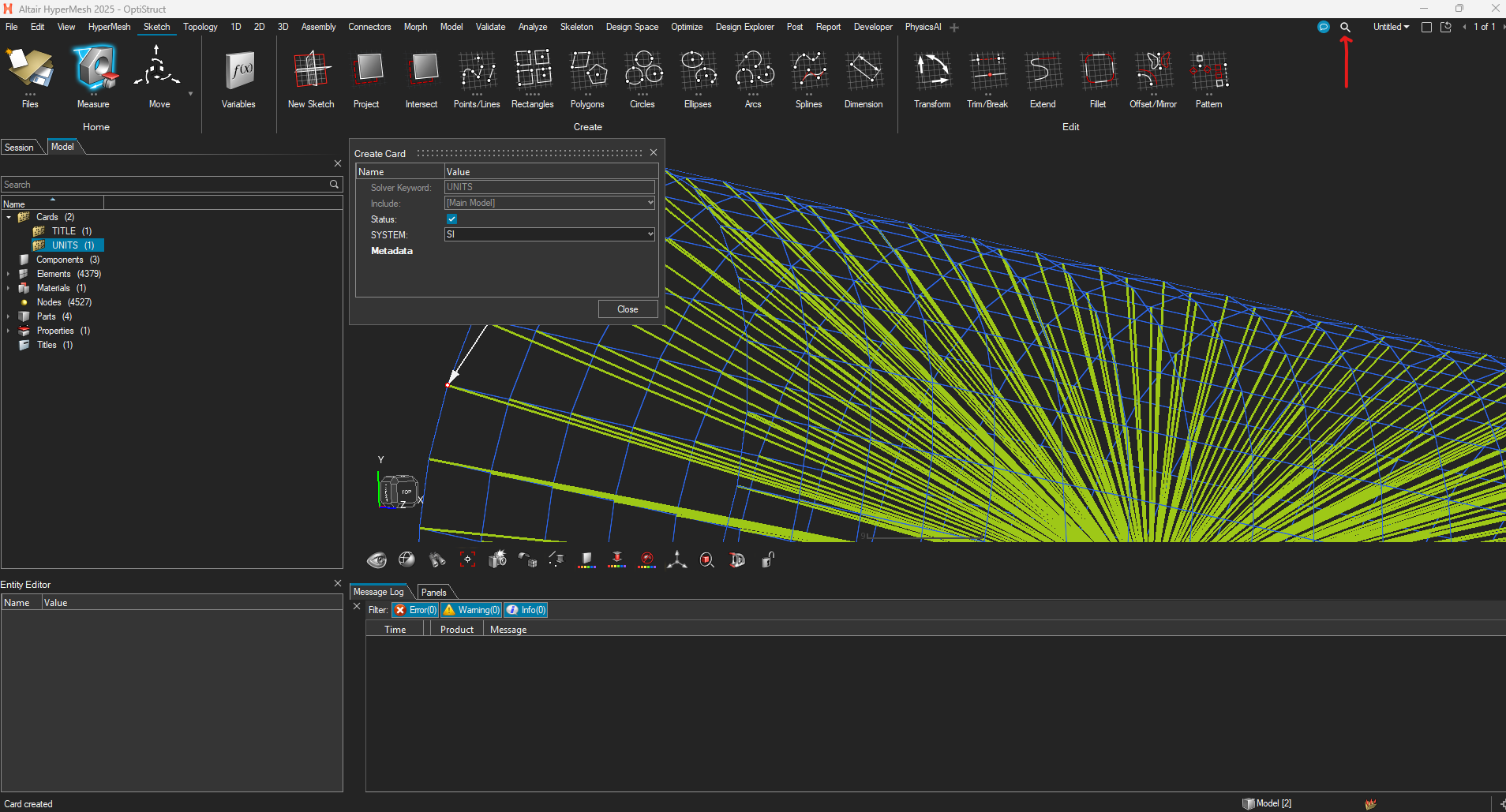Pick the Fillet tool
Viewport: 1506px width, 812px height.
click(1098, 77)
